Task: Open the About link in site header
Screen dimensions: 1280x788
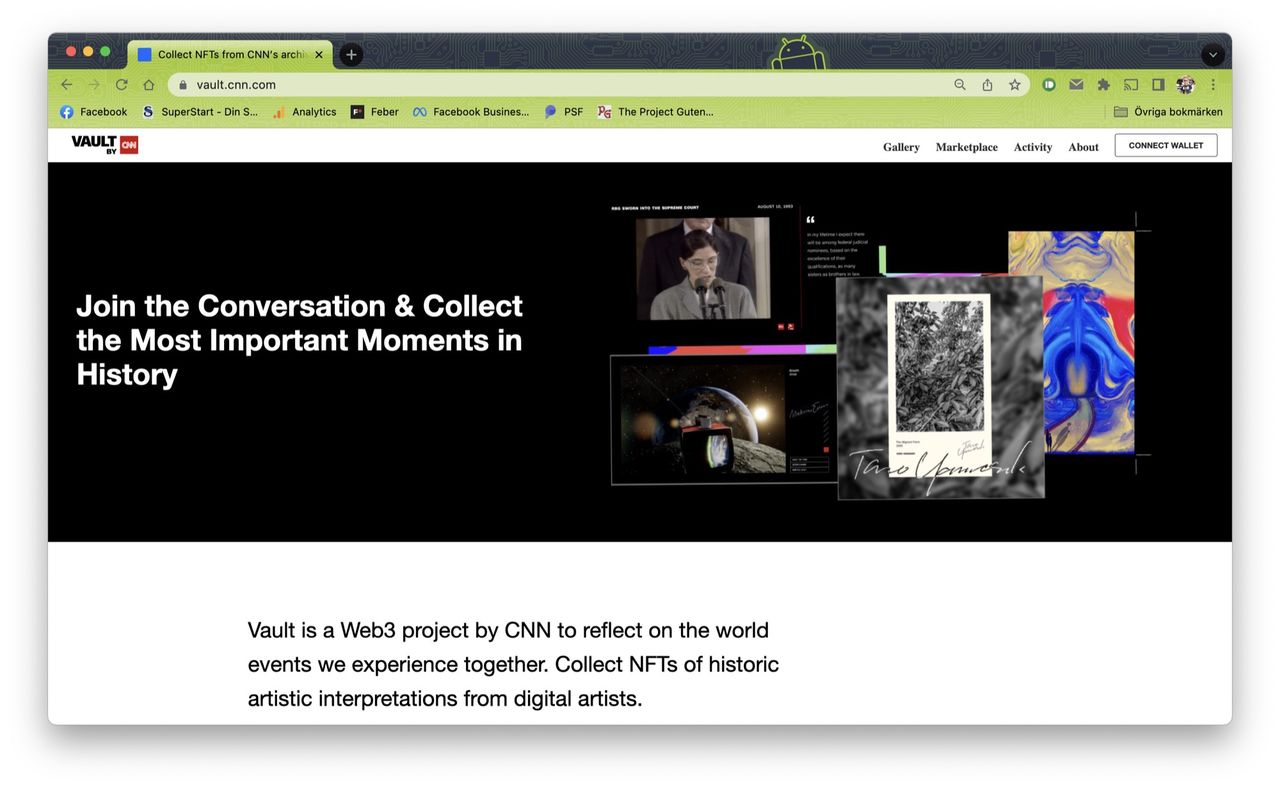Action: (x=1083, y=147)
